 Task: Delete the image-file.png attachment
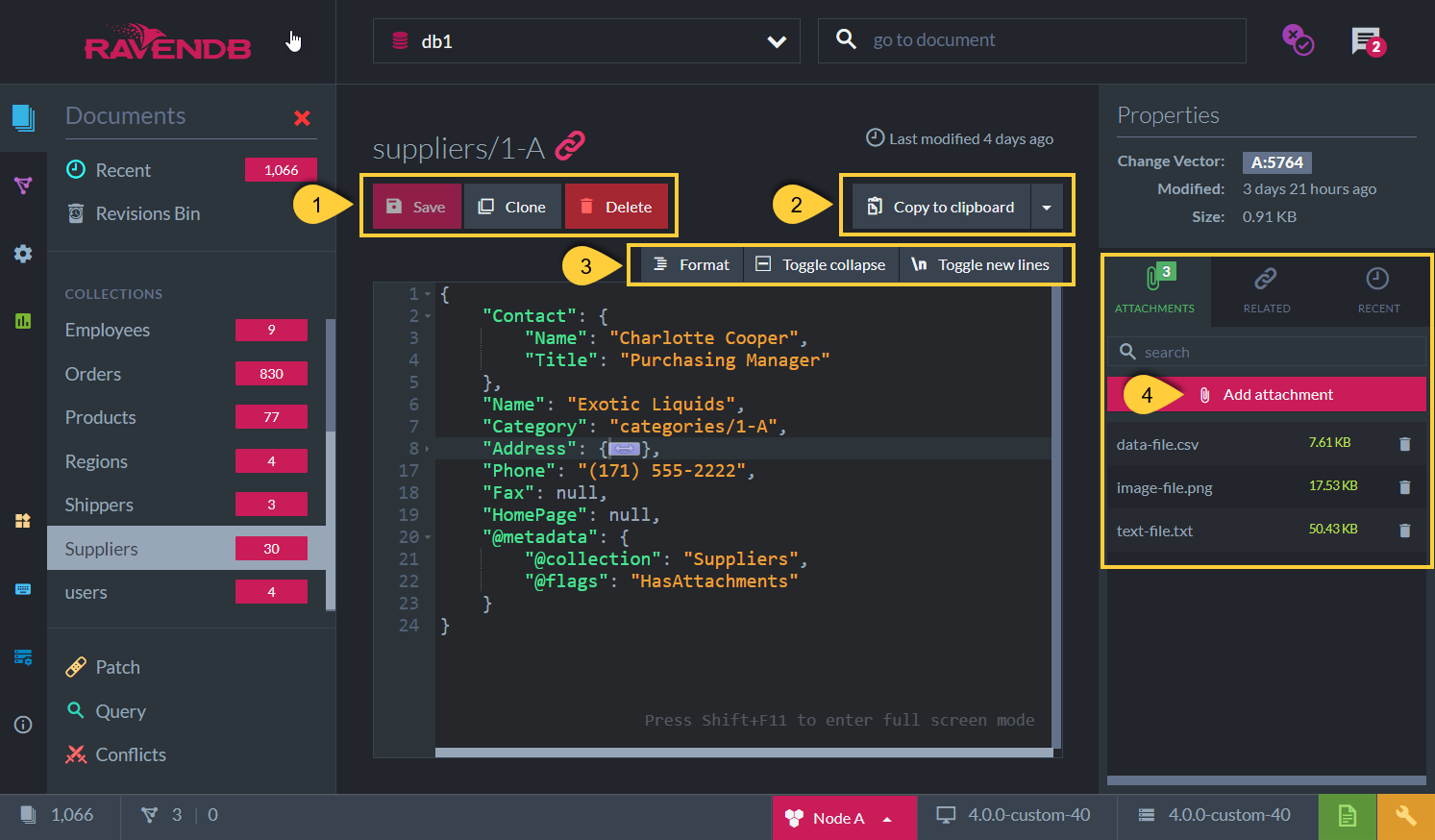(1404, 487)
